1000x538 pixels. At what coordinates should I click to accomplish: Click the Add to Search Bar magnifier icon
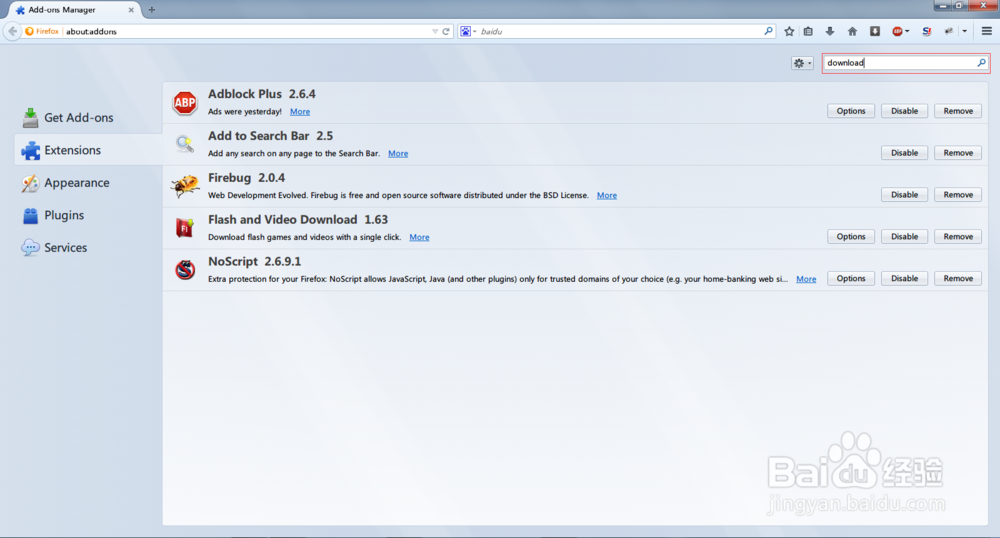click(185, 144)
